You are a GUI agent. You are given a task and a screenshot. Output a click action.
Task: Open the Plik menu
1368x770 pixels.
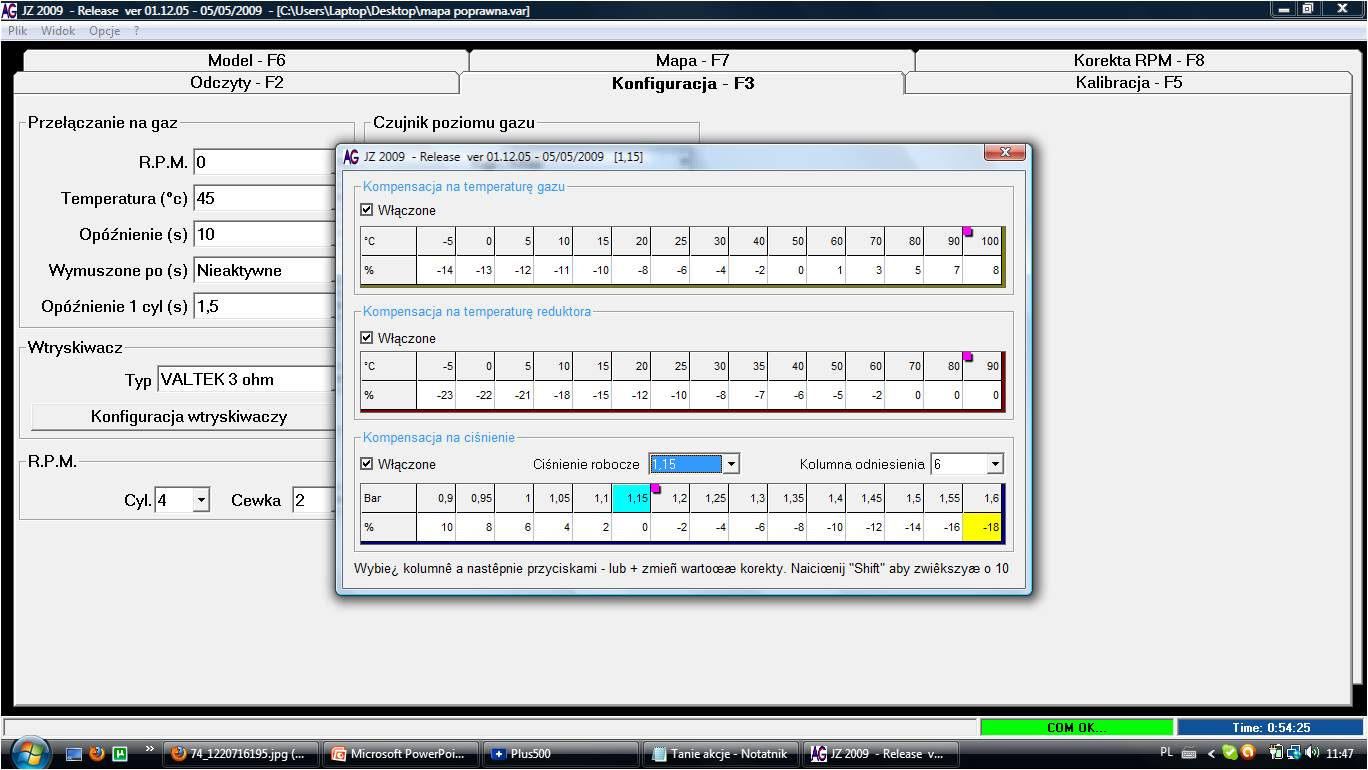18,31
